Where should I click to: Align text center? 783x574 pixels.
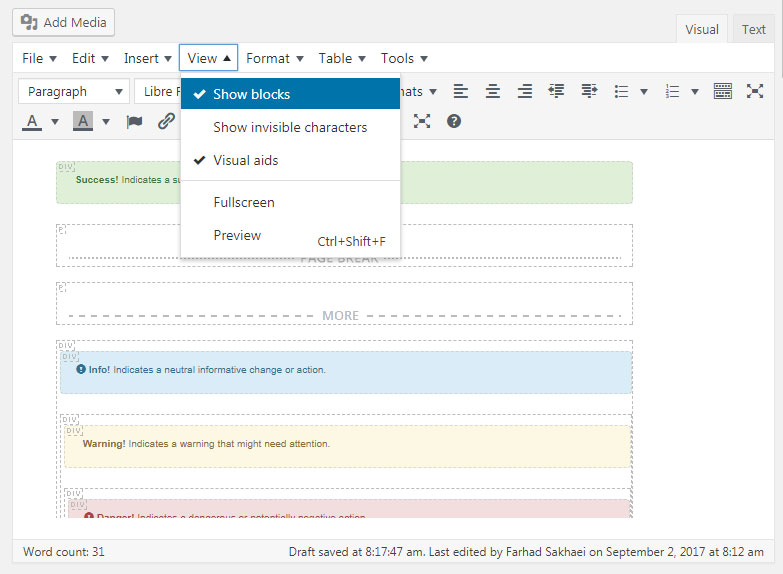493,91
